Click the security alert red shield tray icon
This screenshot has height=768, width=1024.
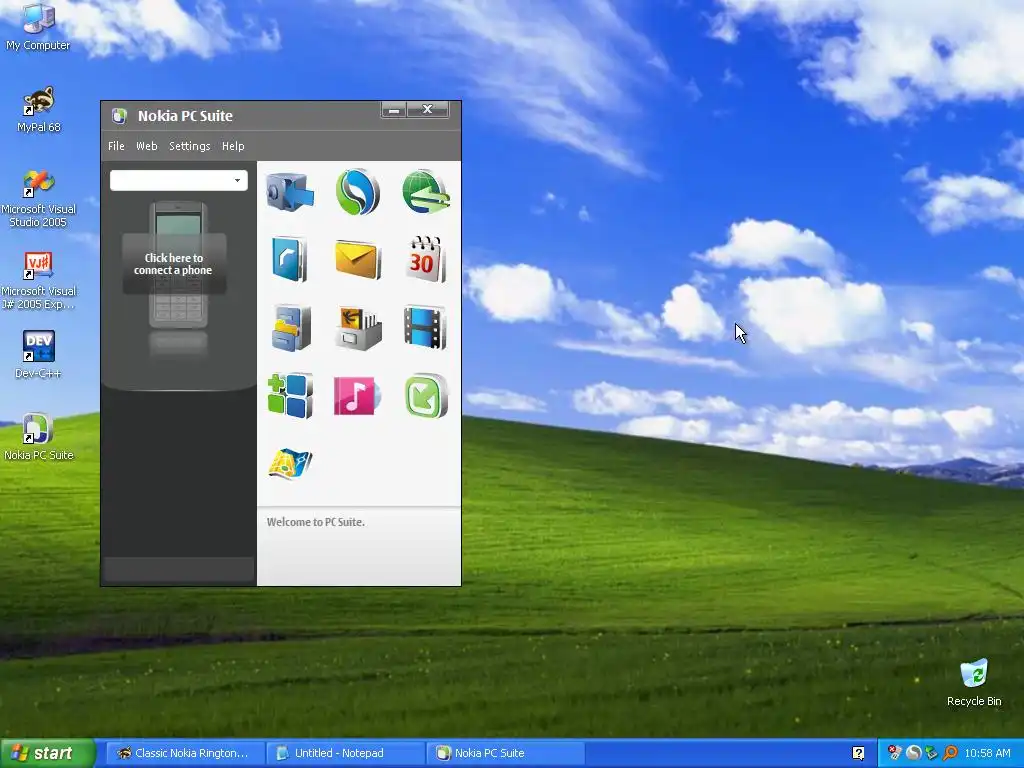895,753
